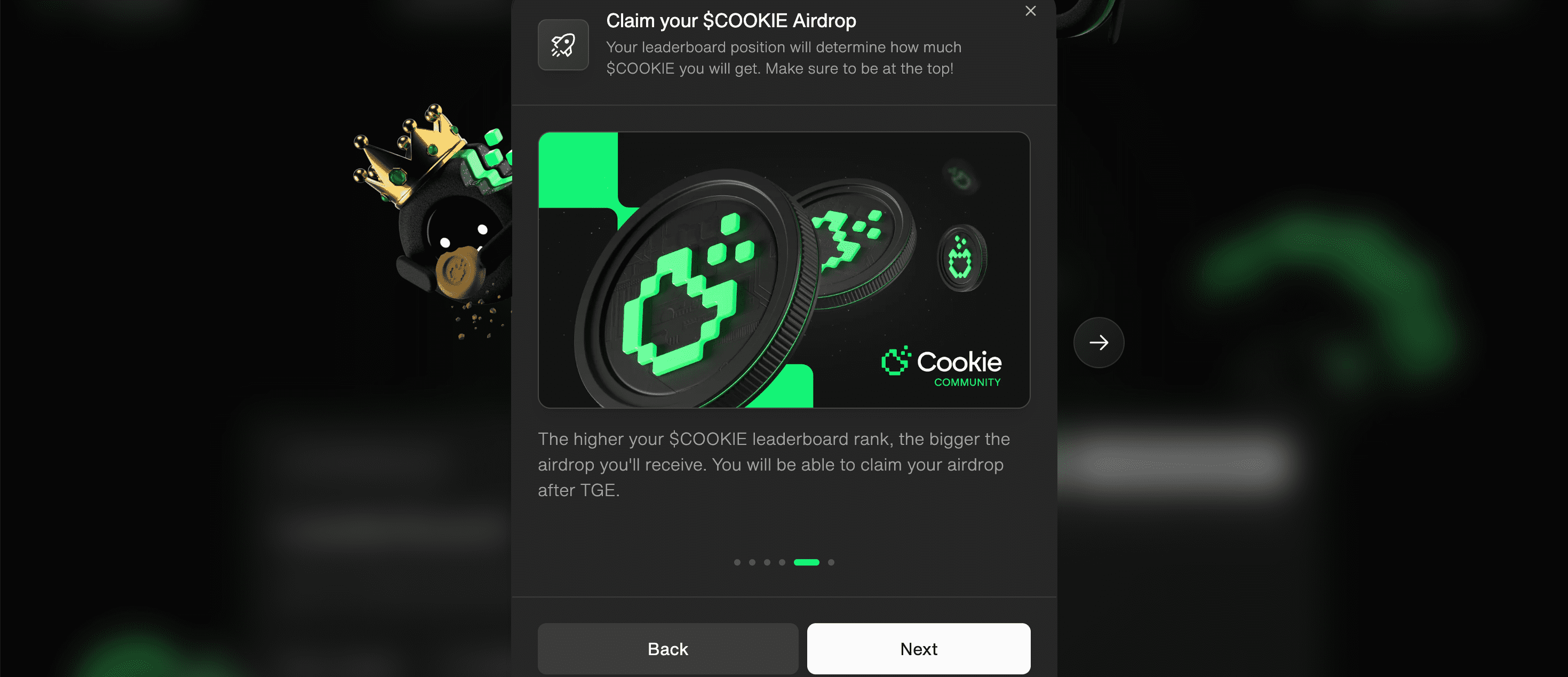The width and height of the screenshot is (1568, 677).
Task: Click the Cookie Community logo in banner
Action: (x=941, y=367)
